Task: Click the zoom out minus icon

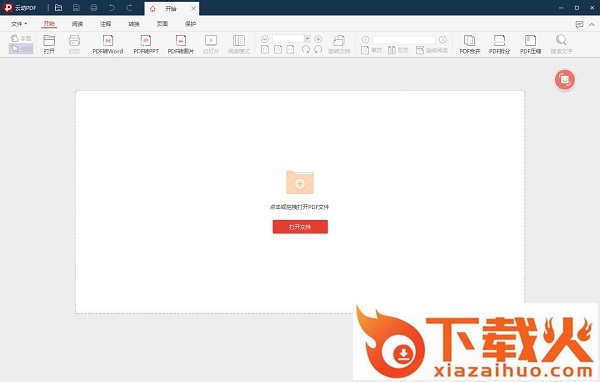Action: [265, 39]
